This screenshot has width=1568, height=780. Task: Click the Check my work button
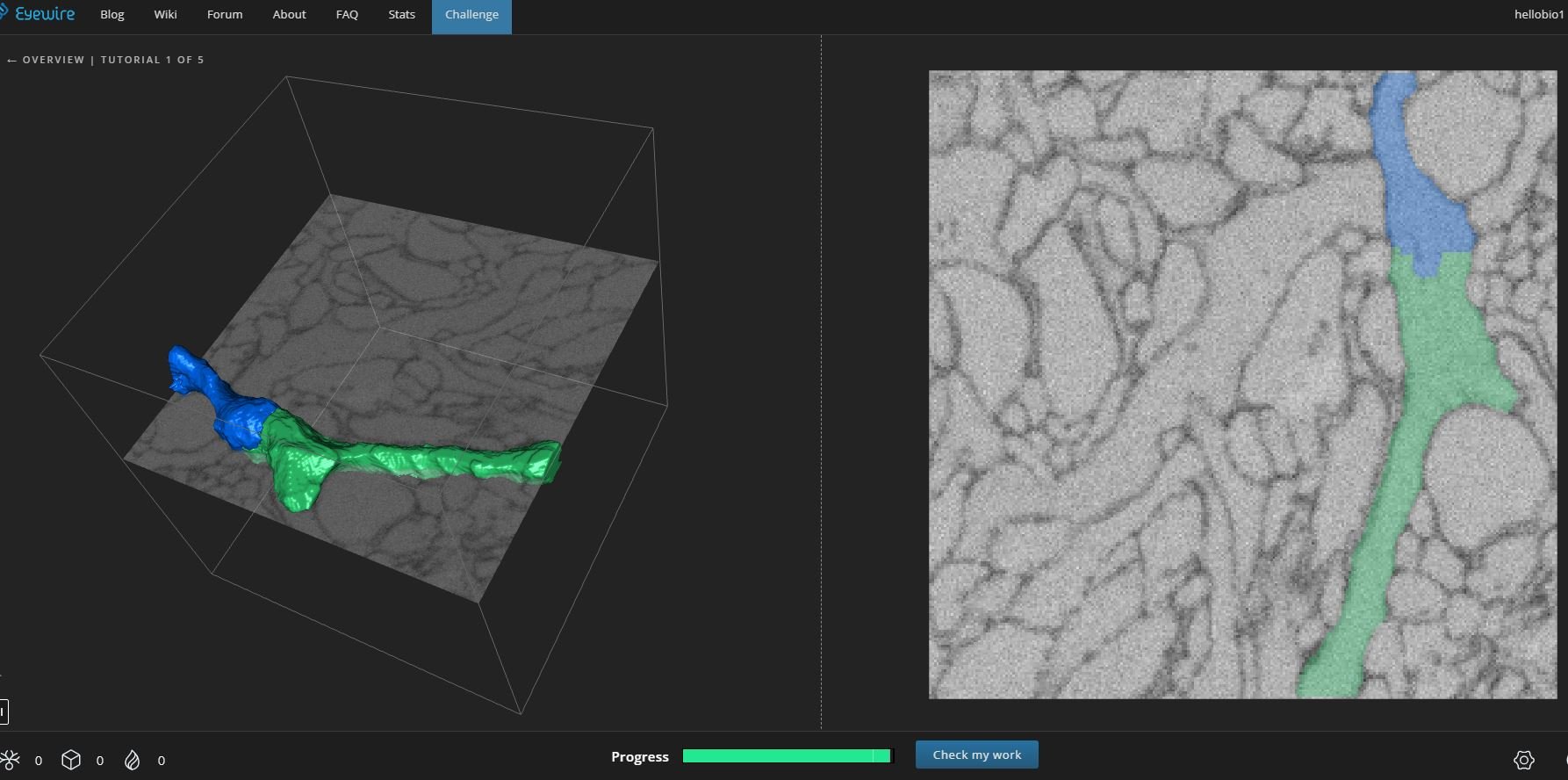976,755
